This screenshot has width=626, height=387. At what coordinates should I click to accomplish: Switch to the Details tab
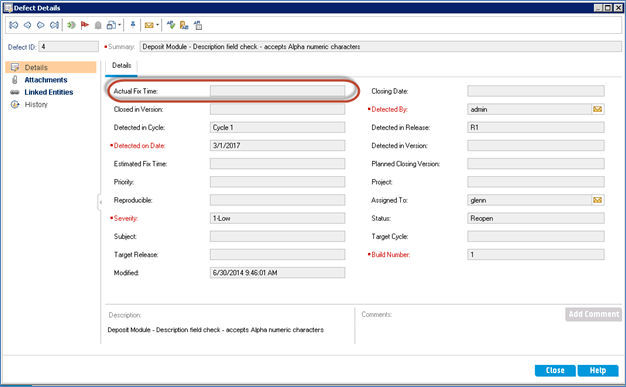point(121,65)
